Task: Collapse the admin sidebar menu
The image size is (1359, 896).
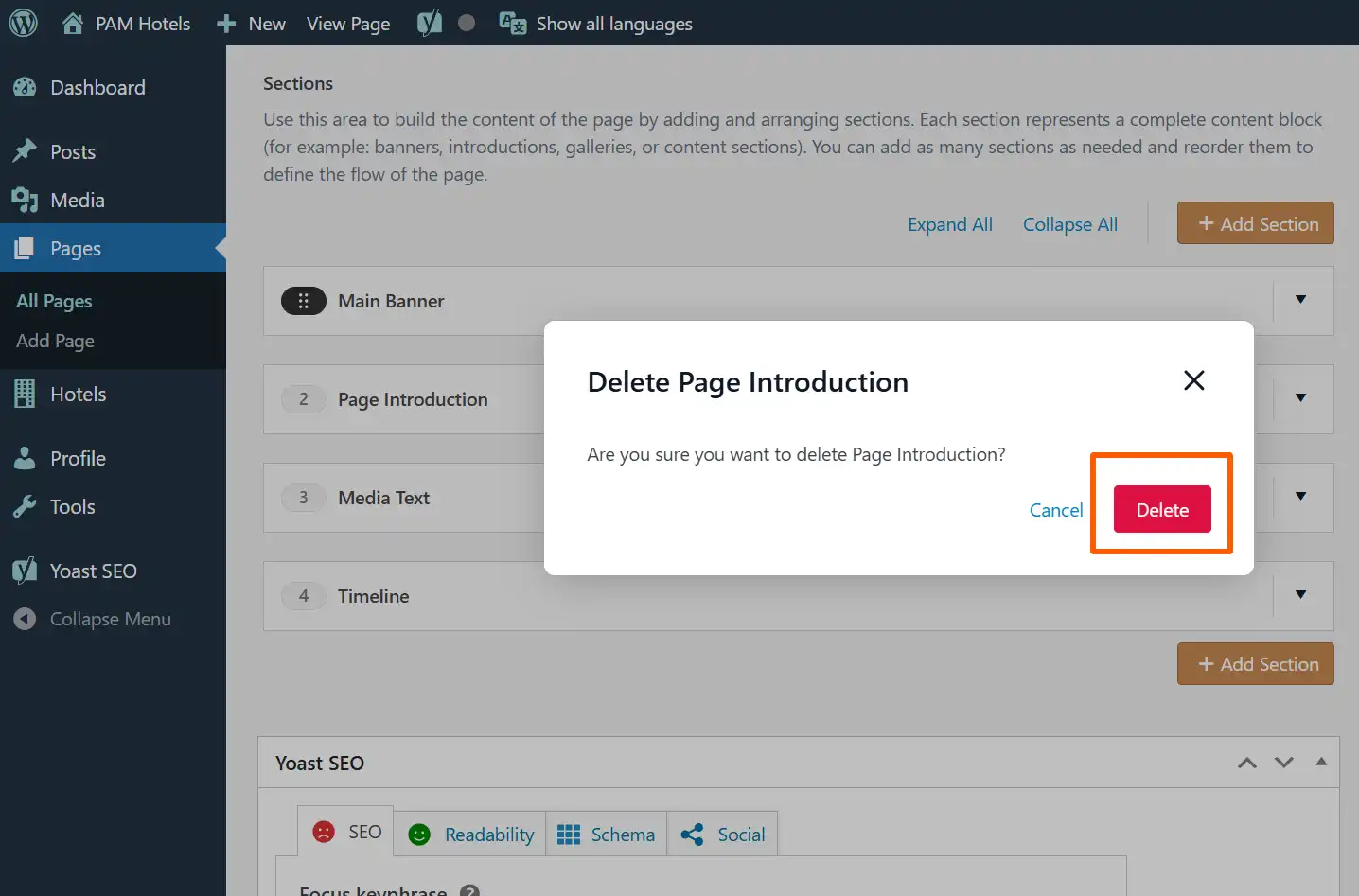Action: [110, 619]
